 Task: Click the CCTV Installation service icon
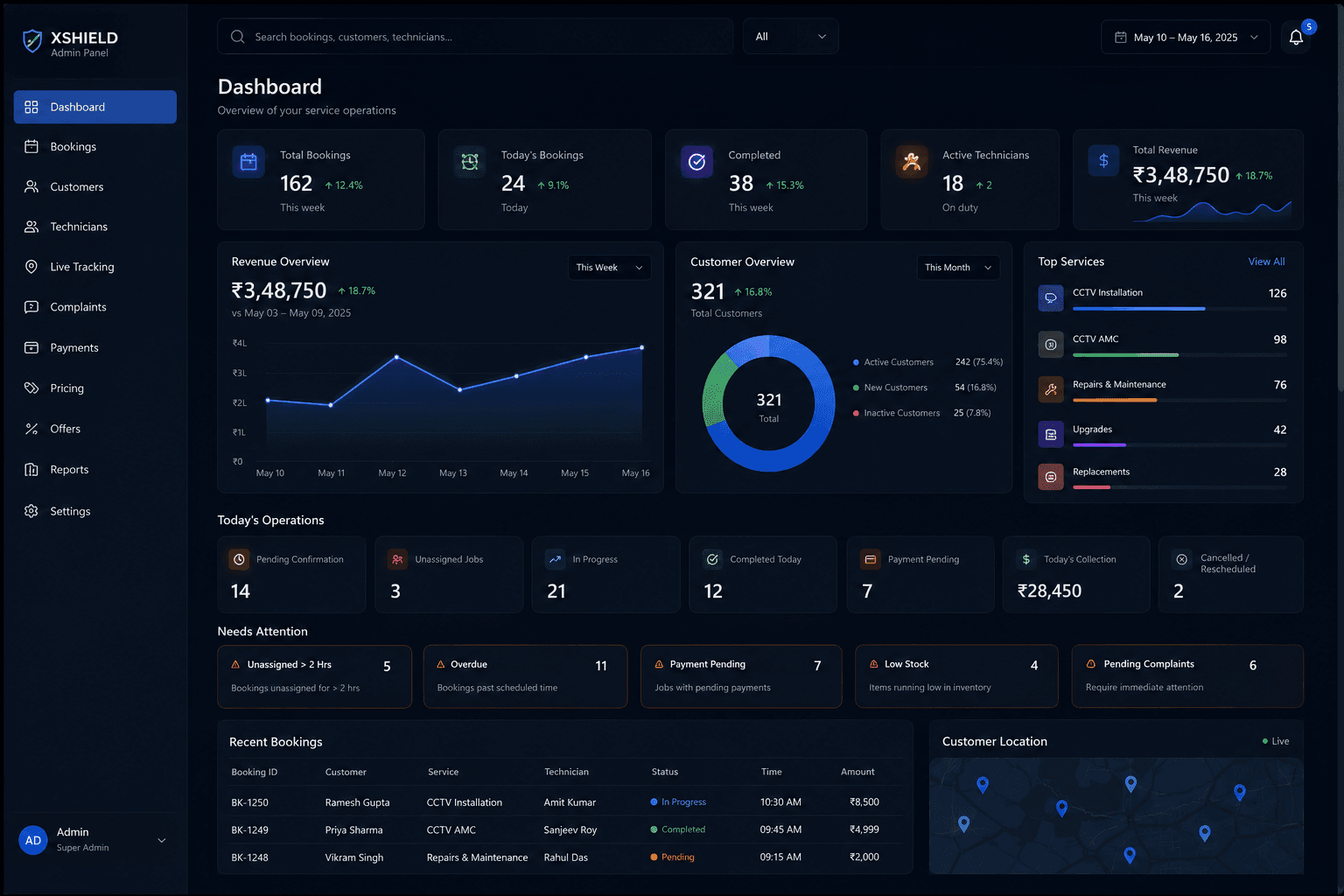(x=1051, y=297)
